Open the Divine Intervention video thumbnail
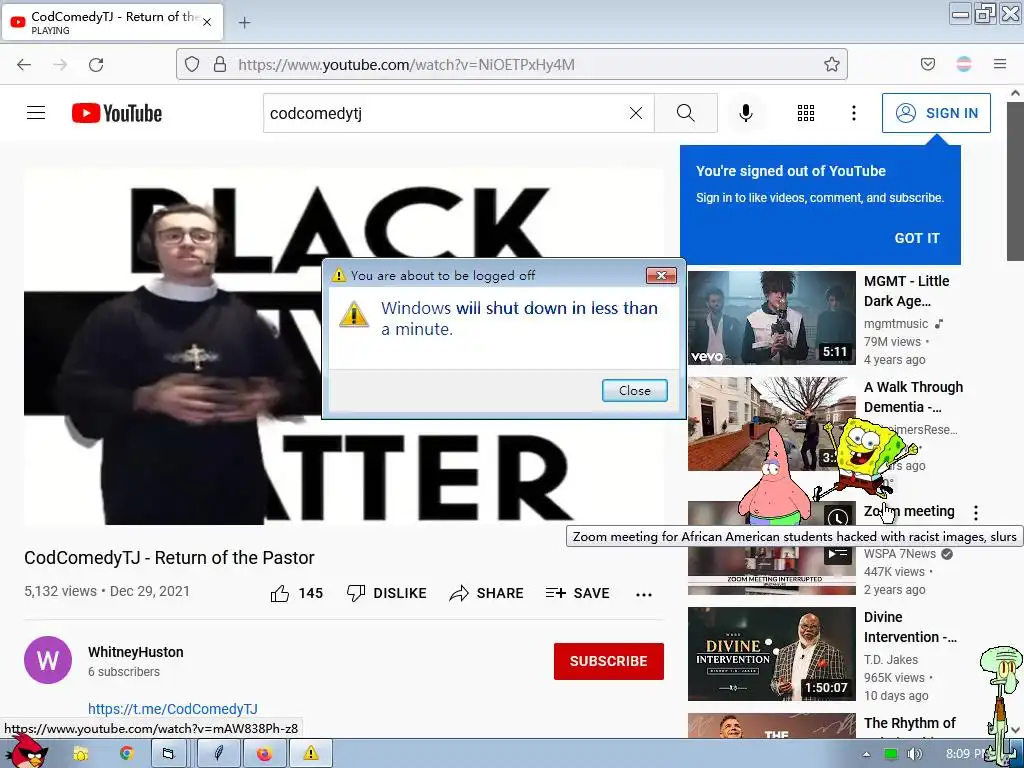The width and height of the screenshot is (1024, 768). [x=772, y=654]
